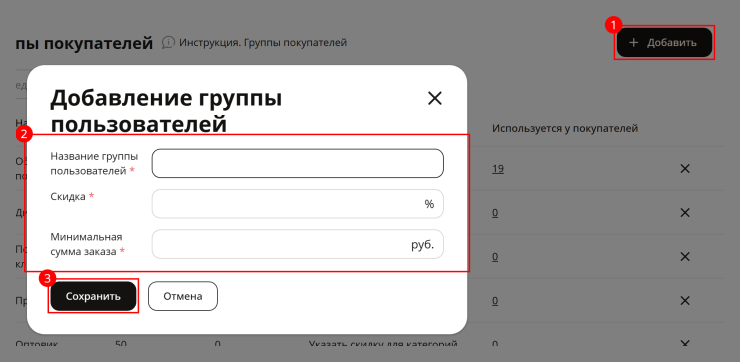Open the Инструкция. Группы покупателей link
Image resolution: width=740 pixels, height=362 pixels.
(x=263, y=42)
